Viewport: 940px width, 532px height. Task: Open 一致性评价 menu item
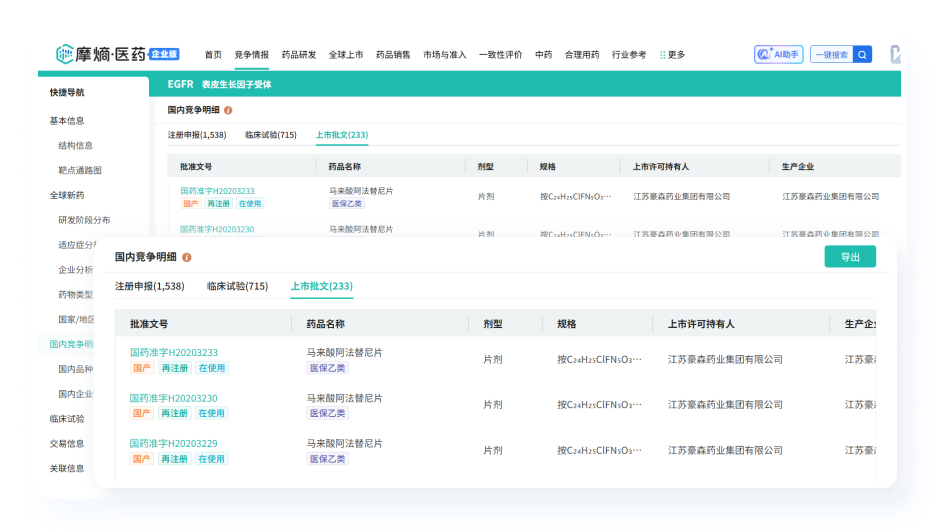tap(501, 55)
